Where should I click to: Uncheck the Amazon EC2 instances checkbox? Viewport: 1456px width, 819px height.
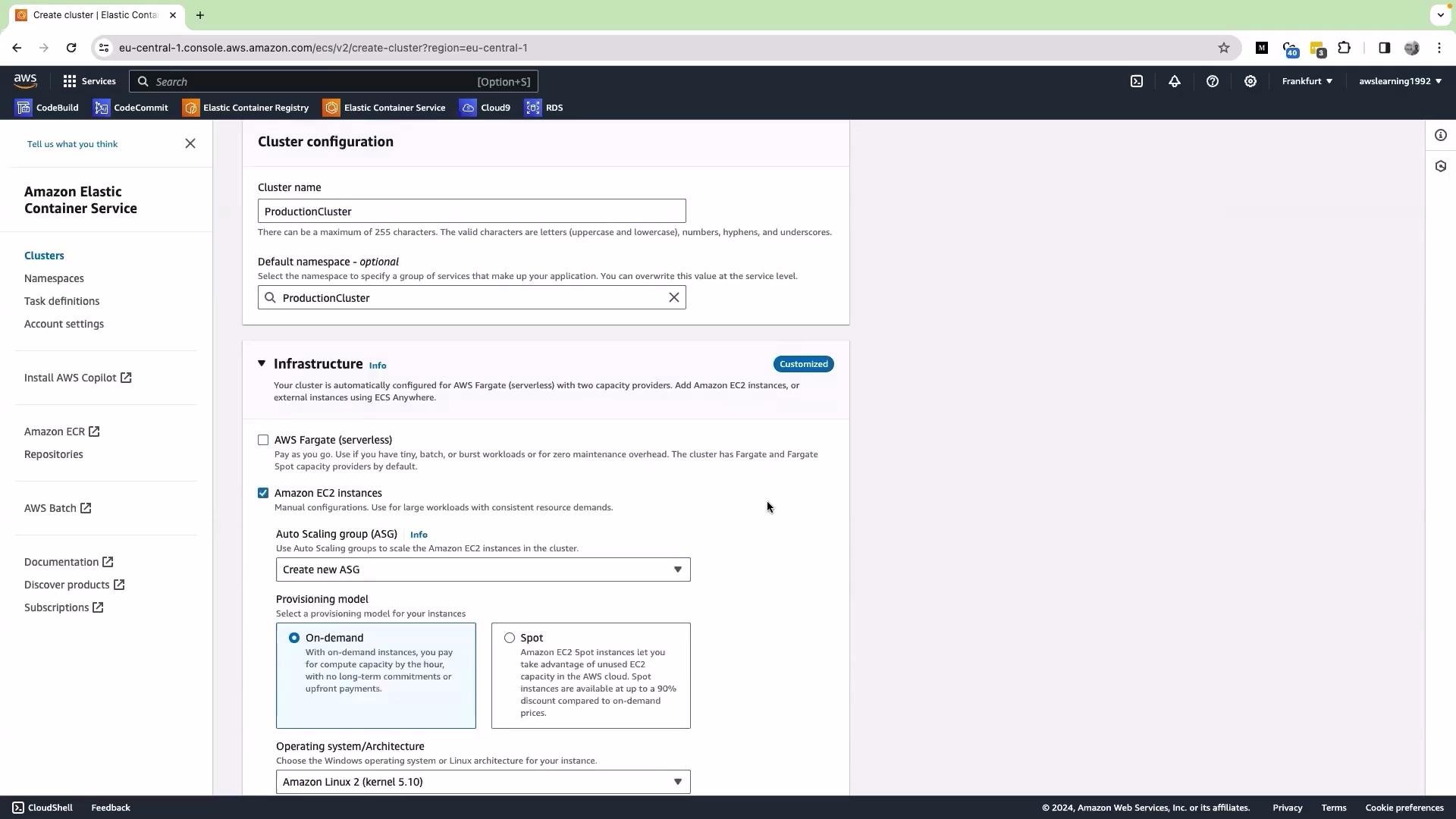[x=263, y=493]
